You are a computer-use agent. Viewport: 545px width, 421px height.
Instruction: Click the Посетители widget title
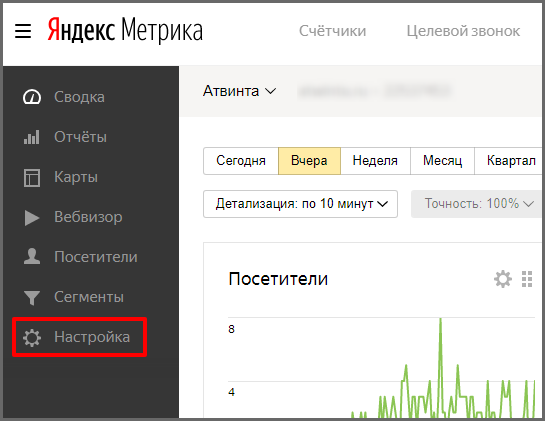[278, 279]
